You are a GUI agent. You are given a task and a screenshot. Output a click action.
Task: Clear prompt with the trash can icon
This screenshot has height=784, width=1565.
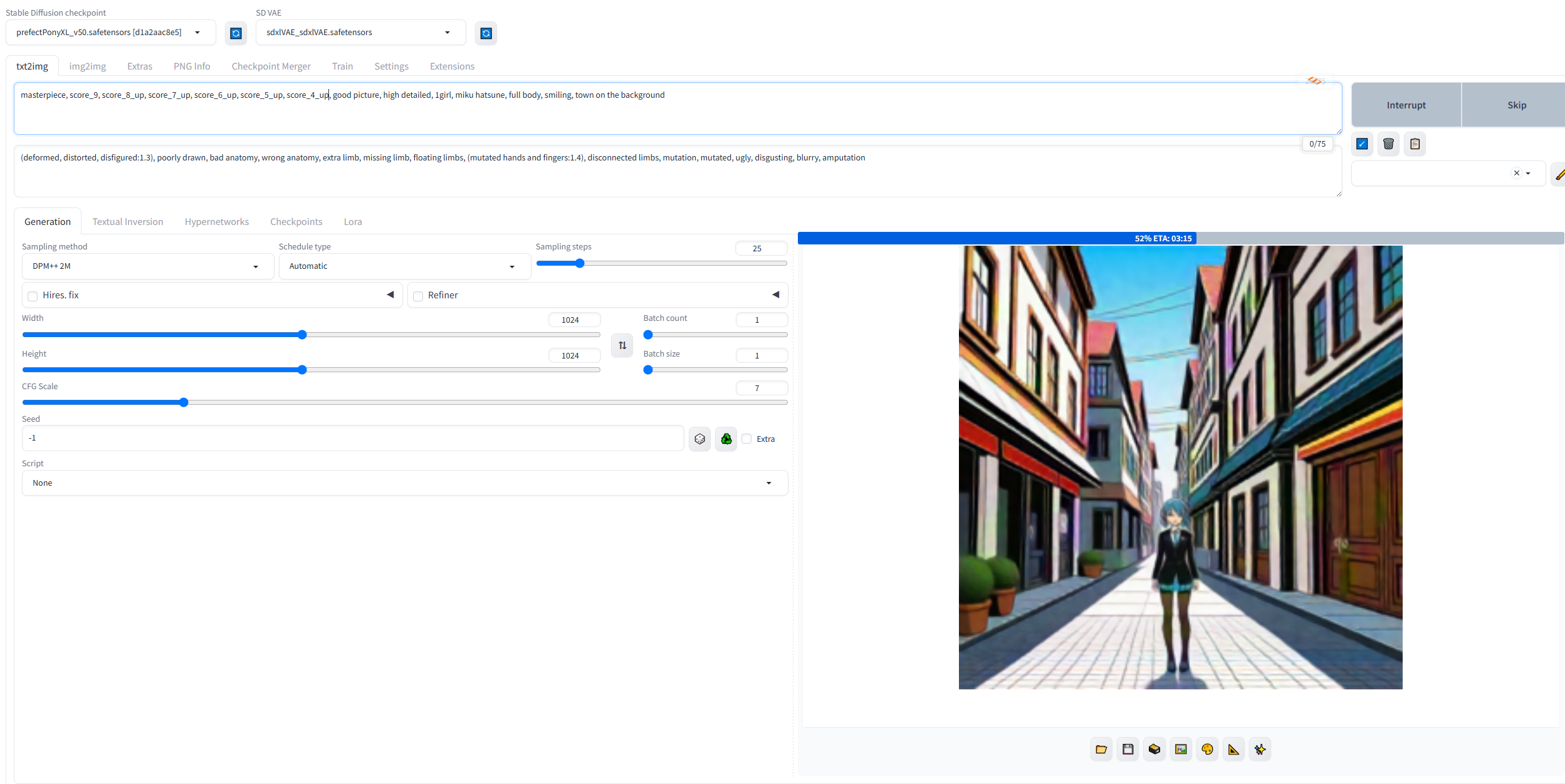[1388, 144]
